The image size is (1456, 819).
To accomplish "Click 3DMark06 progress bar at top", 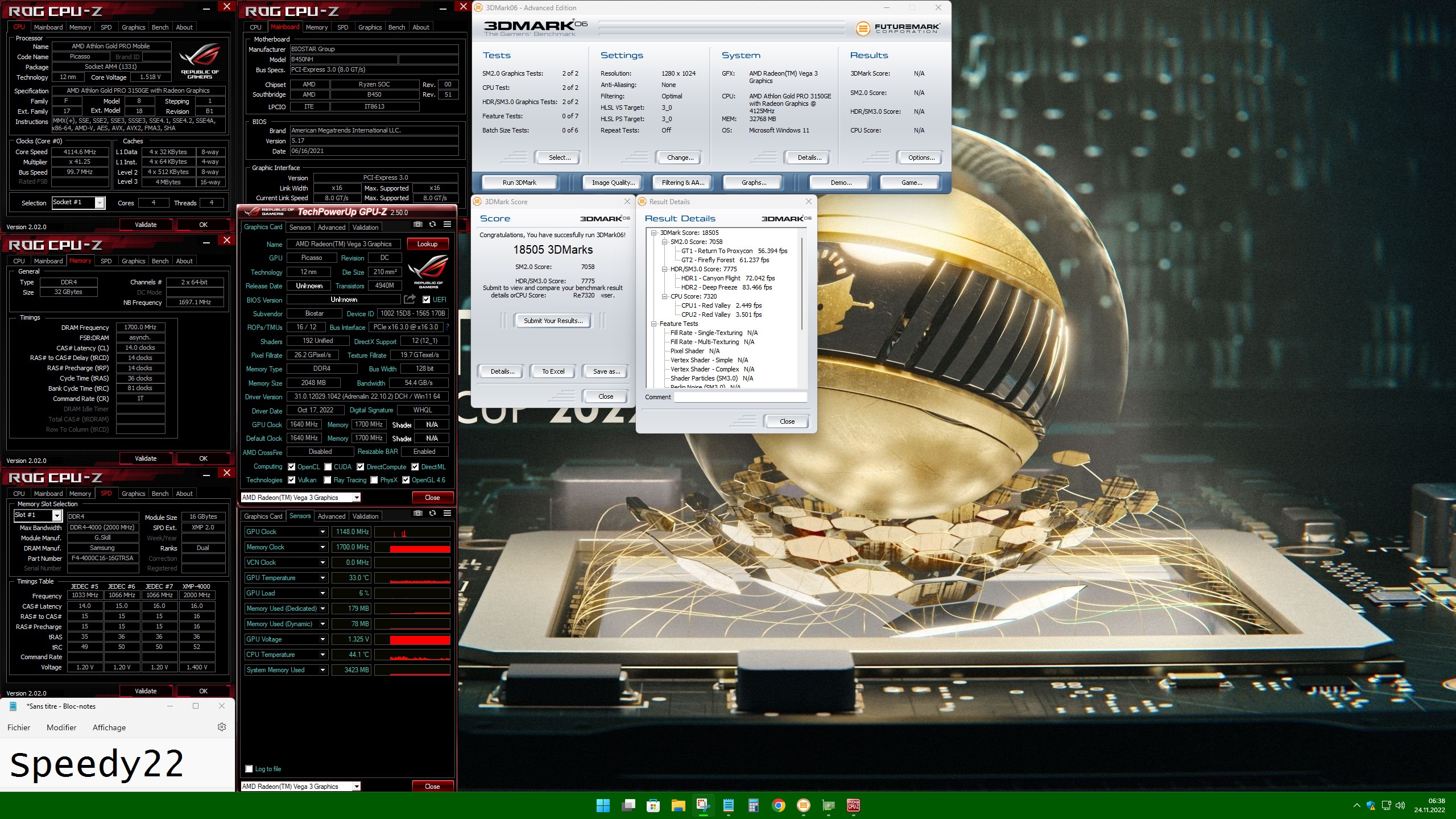I will pyautogui.click(x=721, y=28).
